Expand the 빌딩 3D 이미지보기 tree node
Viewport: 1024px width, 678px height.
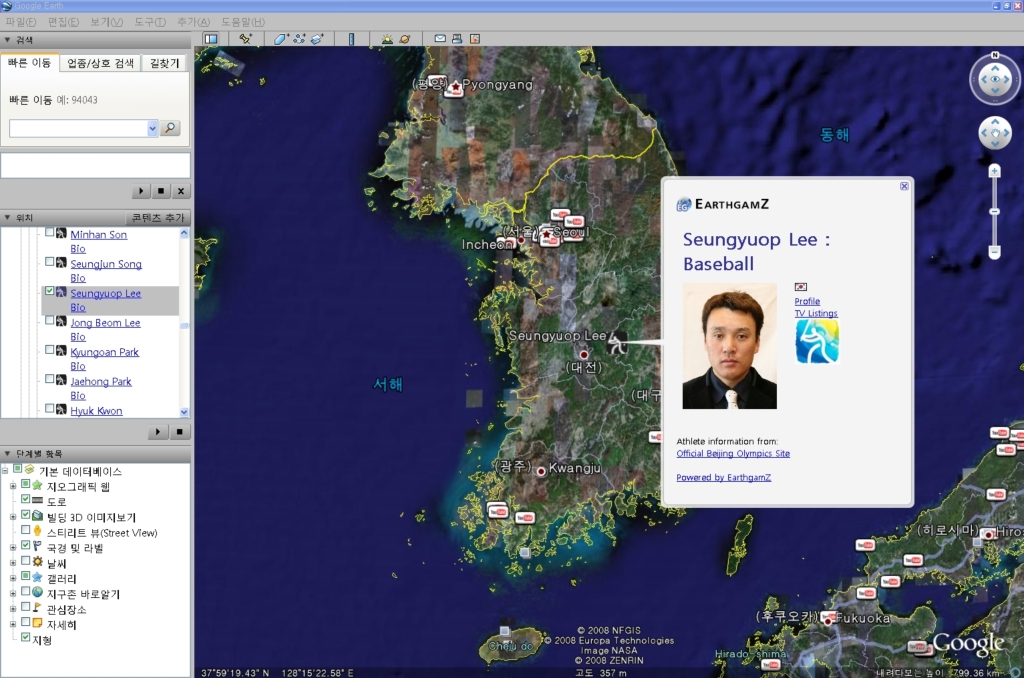(12, 517)
